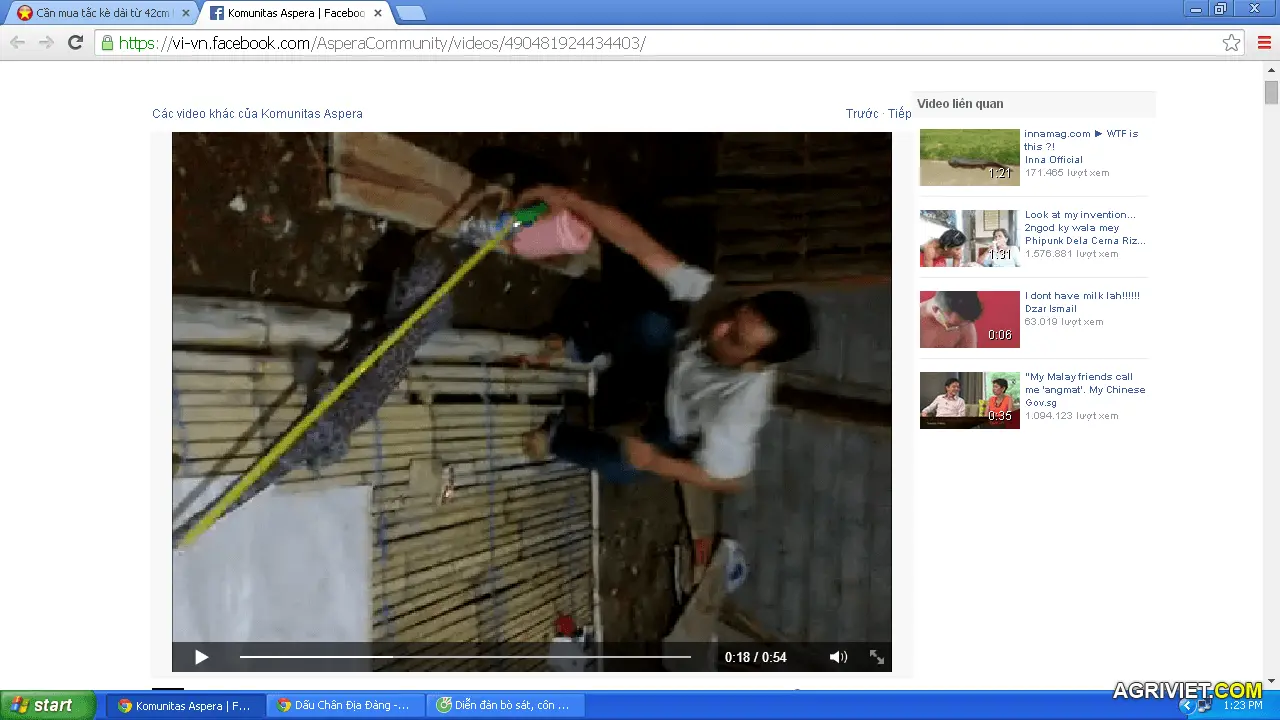Open "I dont have milk lah" video title

(1082, 296)
